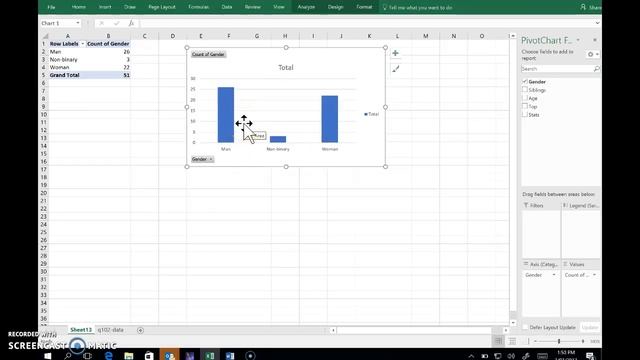Add a new sheet with plus button

pyautogui.click(x=140, y=330)
